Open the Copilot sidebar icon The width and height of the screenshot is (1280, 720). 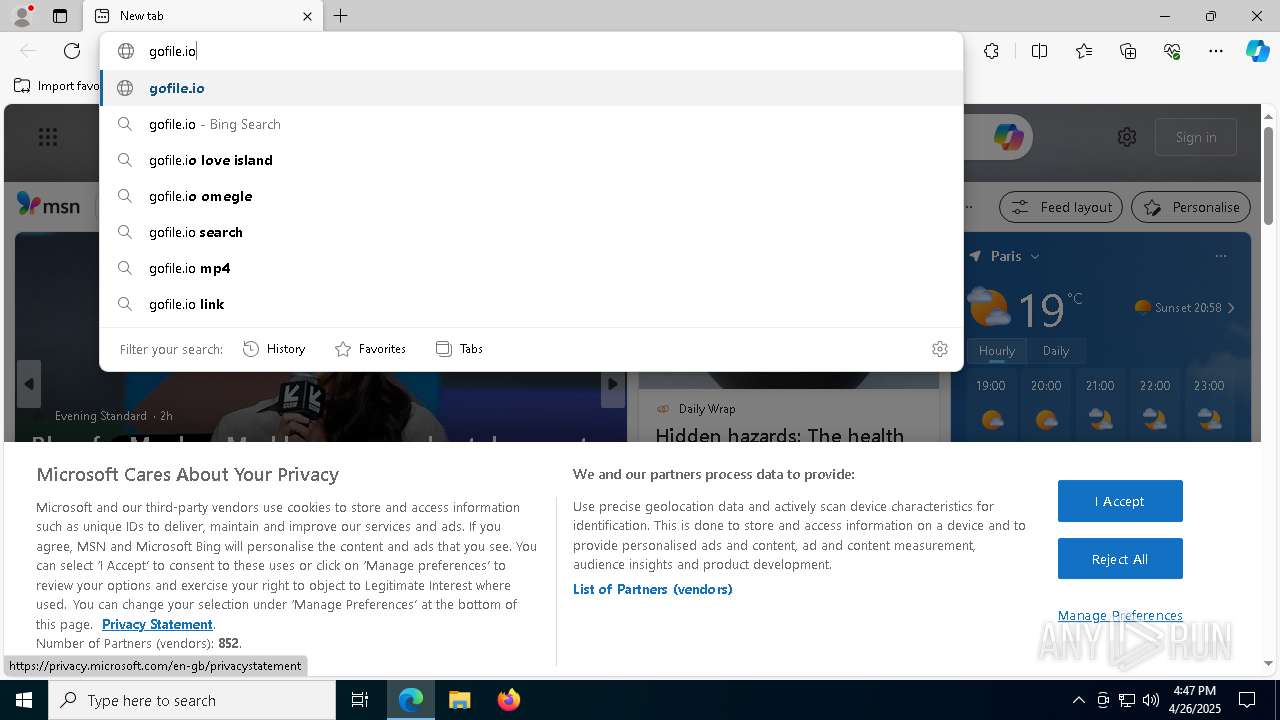pos(1257,51)
